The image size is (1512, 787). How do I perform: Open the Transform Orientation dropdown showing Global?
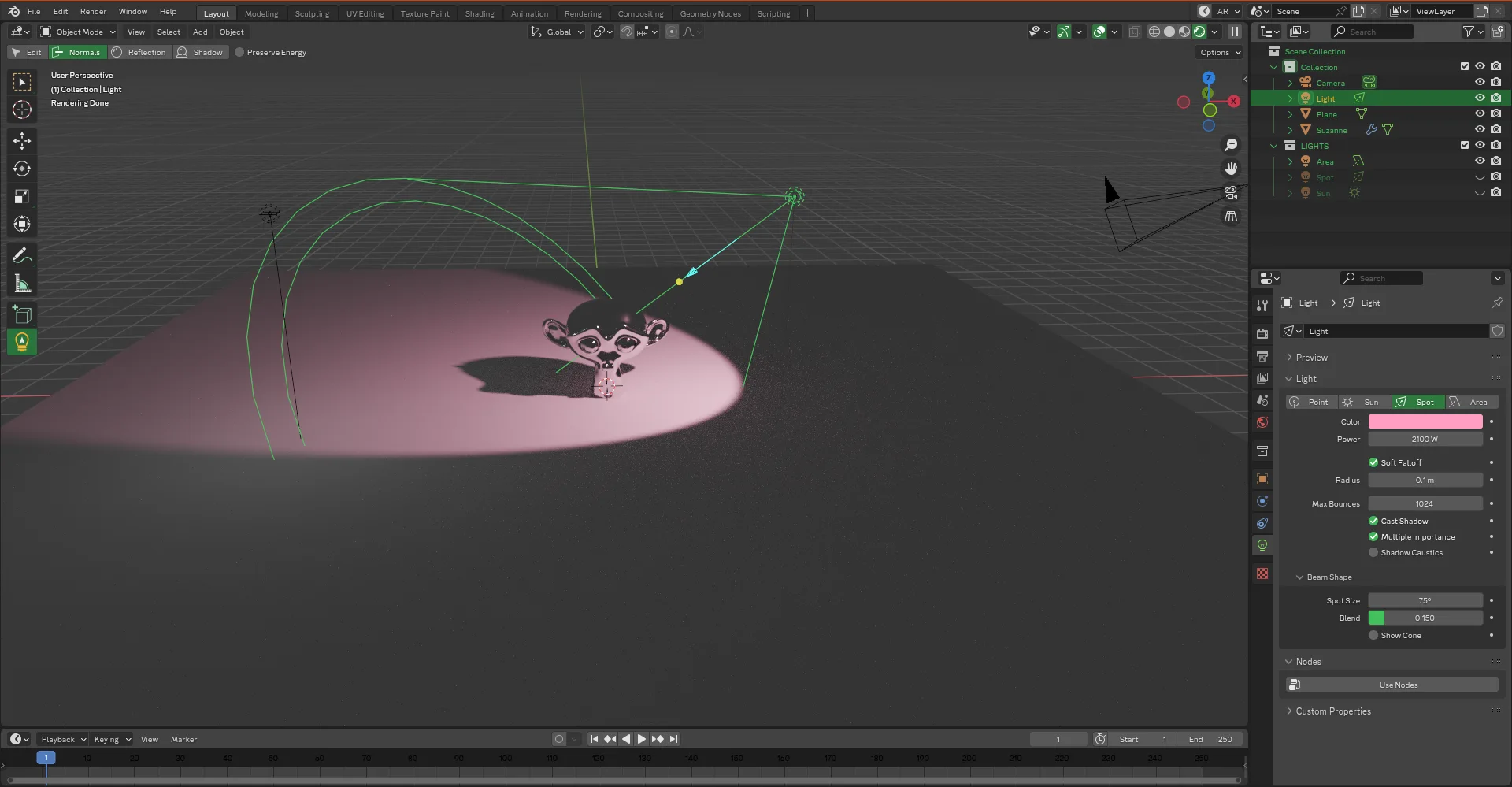(557, 32)
